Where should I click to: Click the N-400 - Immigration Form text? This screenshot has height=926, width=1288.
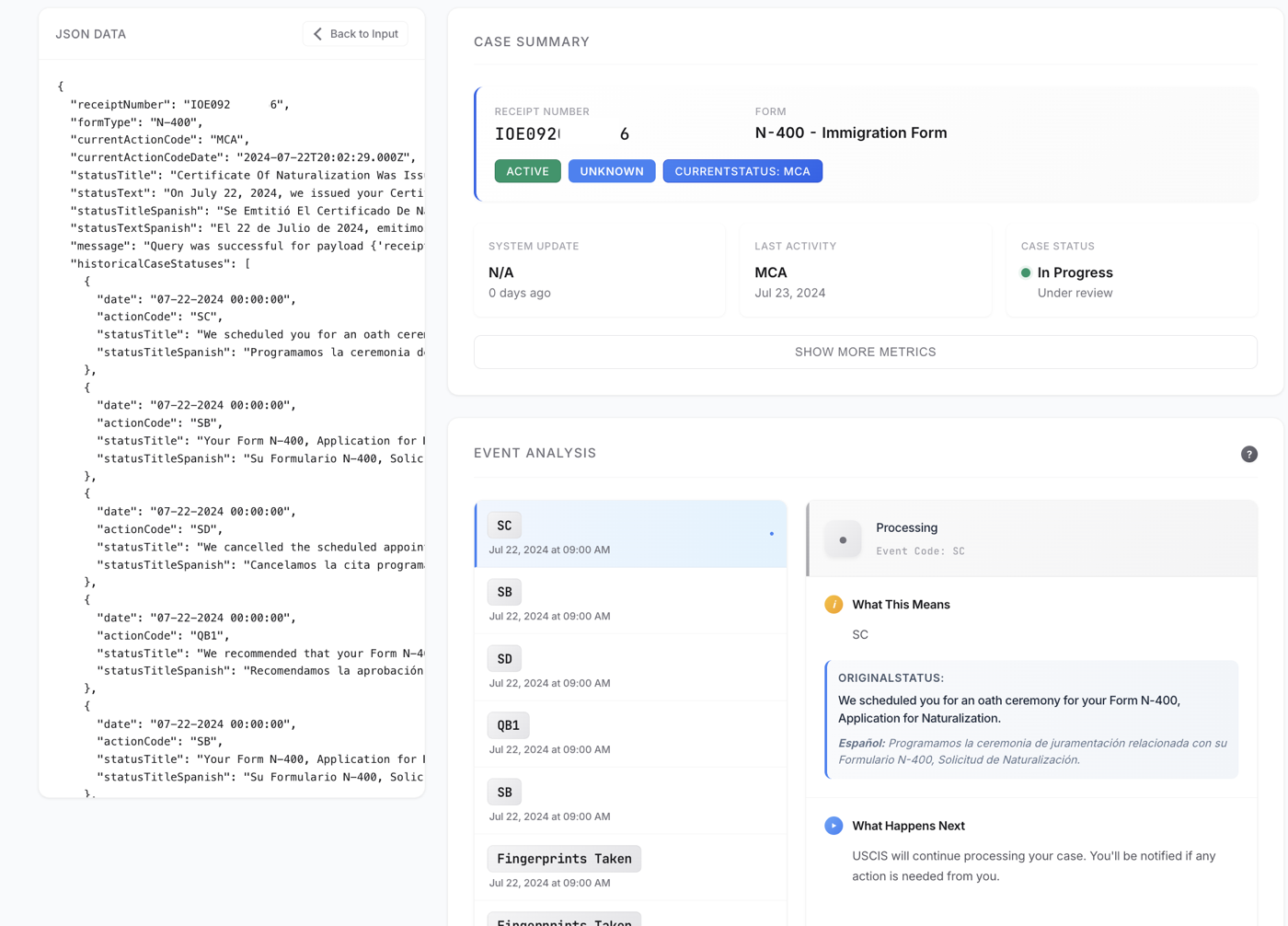click(x=851, y=133)
